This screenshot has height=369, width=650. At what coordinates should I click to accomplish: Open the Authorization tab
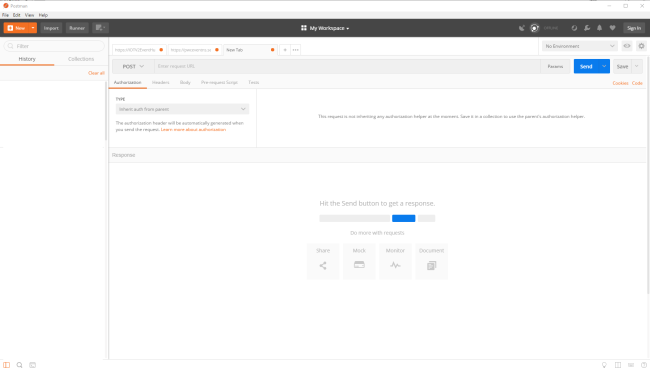click(128, 83)
